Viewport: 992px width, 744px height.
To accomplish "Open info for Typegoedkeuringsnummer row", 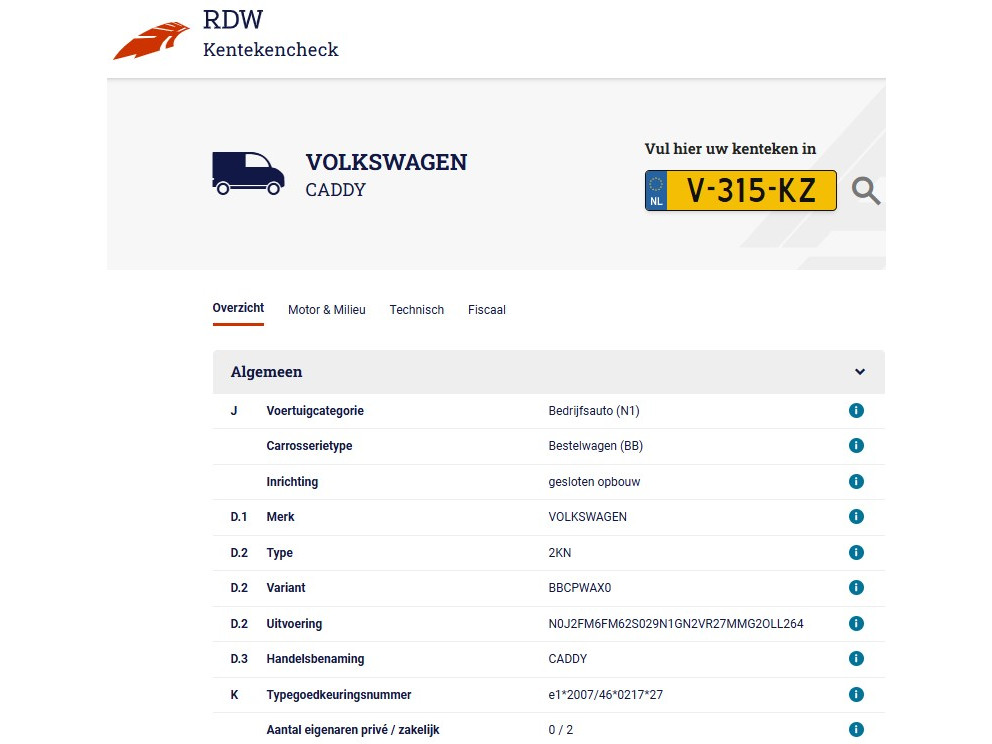I will pyautogui.click(x=856, y=694).
